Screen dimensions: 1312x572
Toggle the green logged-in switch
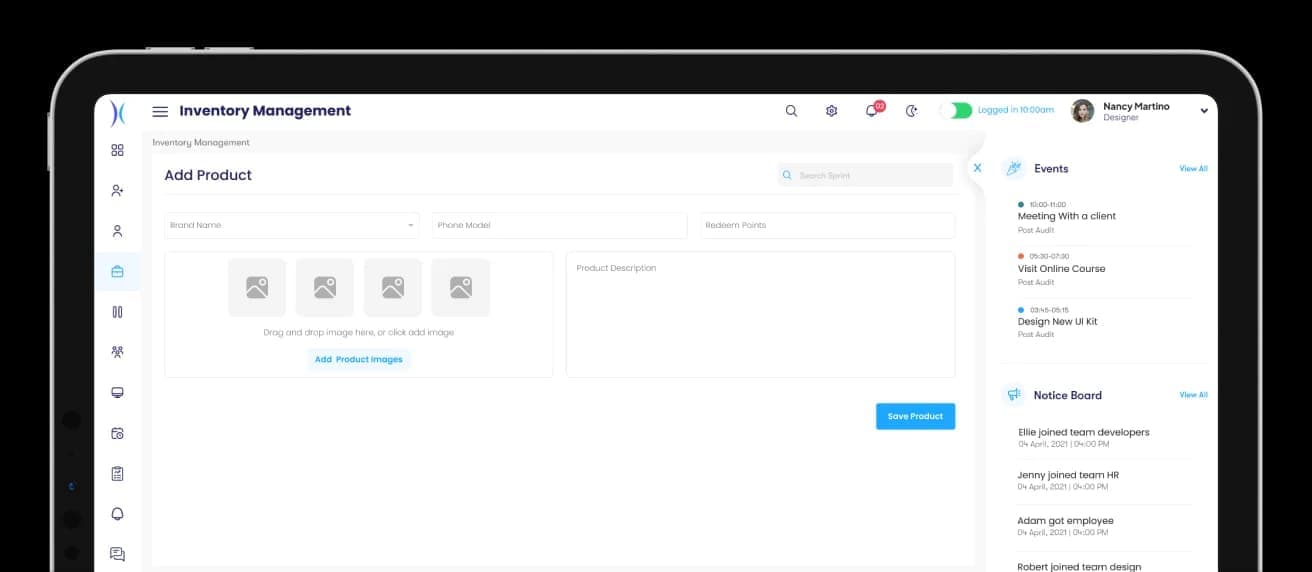pos(957,110)
